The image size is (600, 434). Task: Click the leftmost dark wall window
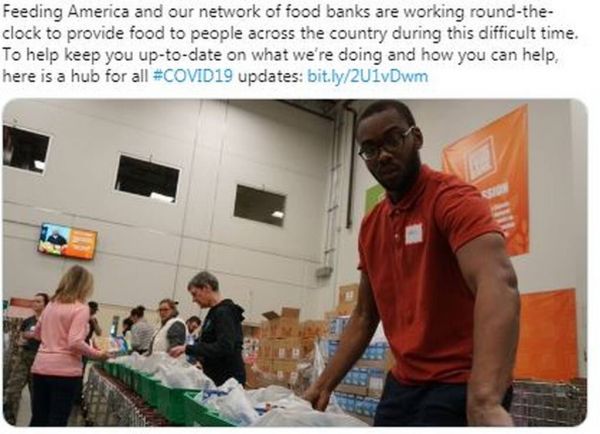(26, 148)
